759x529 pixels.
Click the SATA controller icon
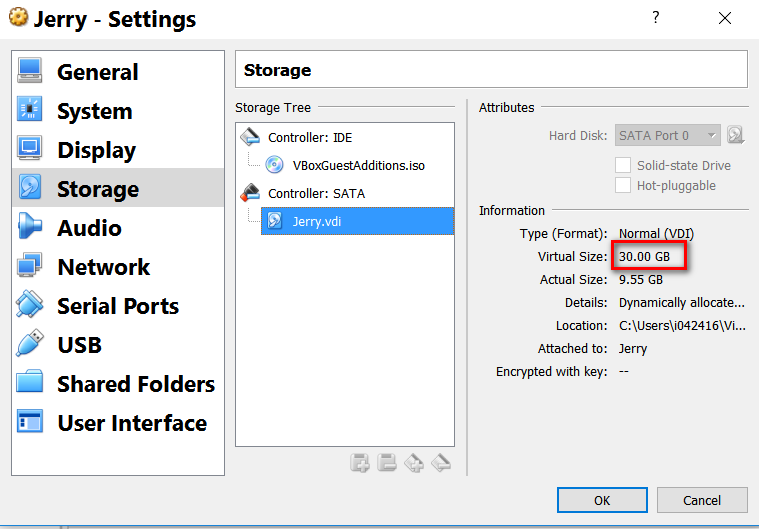(250, 193)
